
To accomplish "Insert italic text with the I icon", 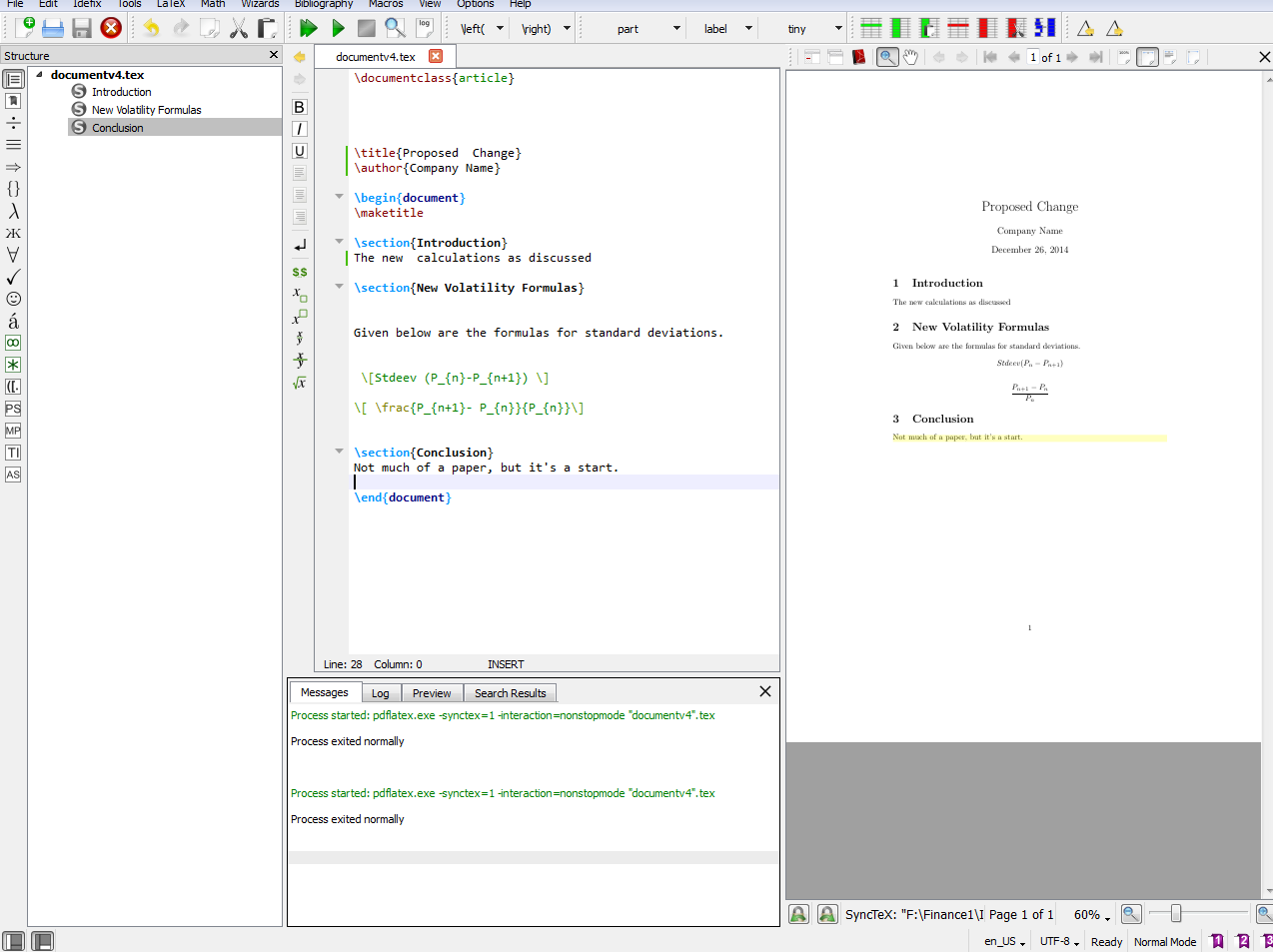I will pyautogui.click(x=299, y=129).
